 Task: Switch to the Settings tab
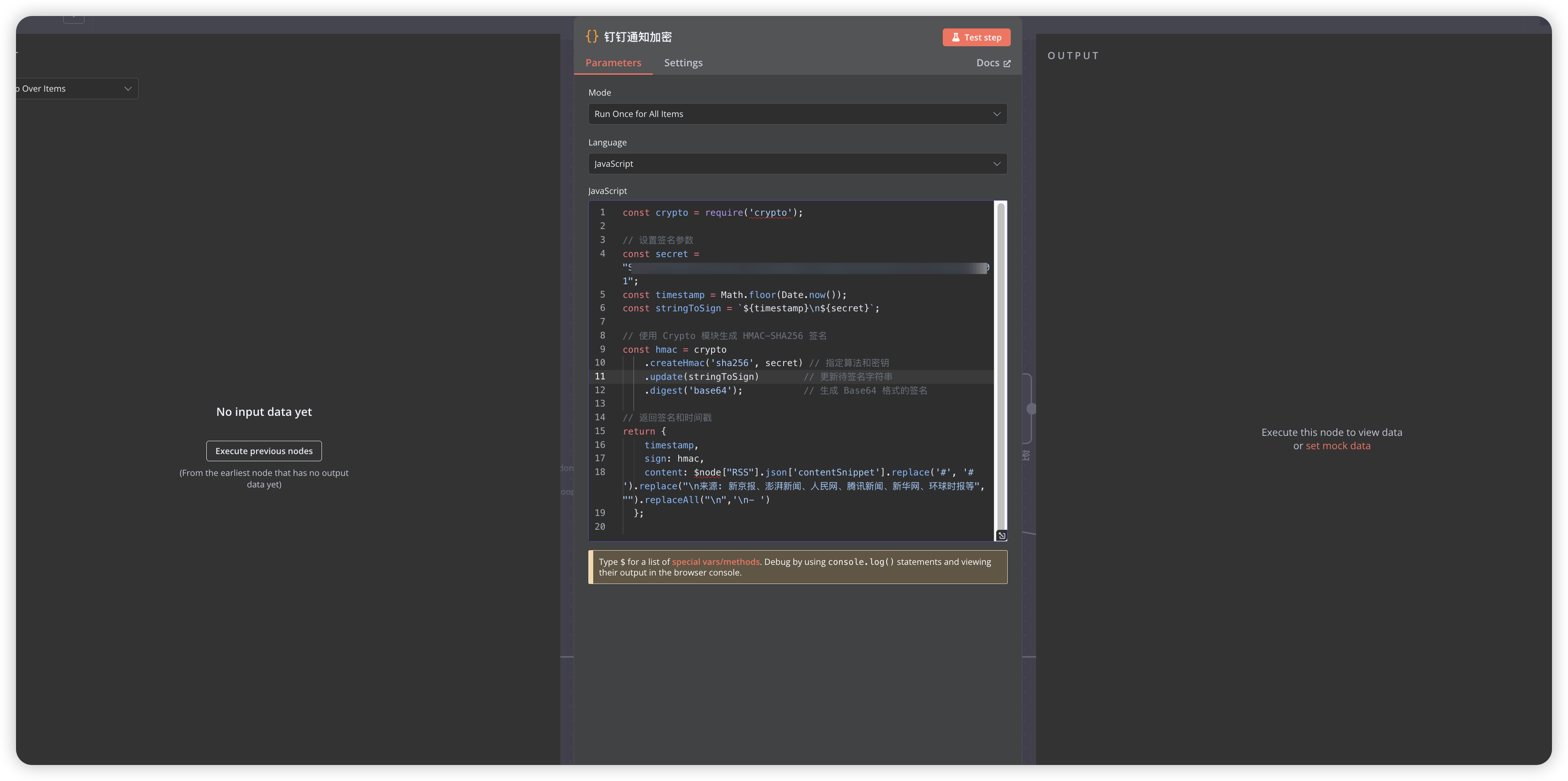tap(683, 63)
